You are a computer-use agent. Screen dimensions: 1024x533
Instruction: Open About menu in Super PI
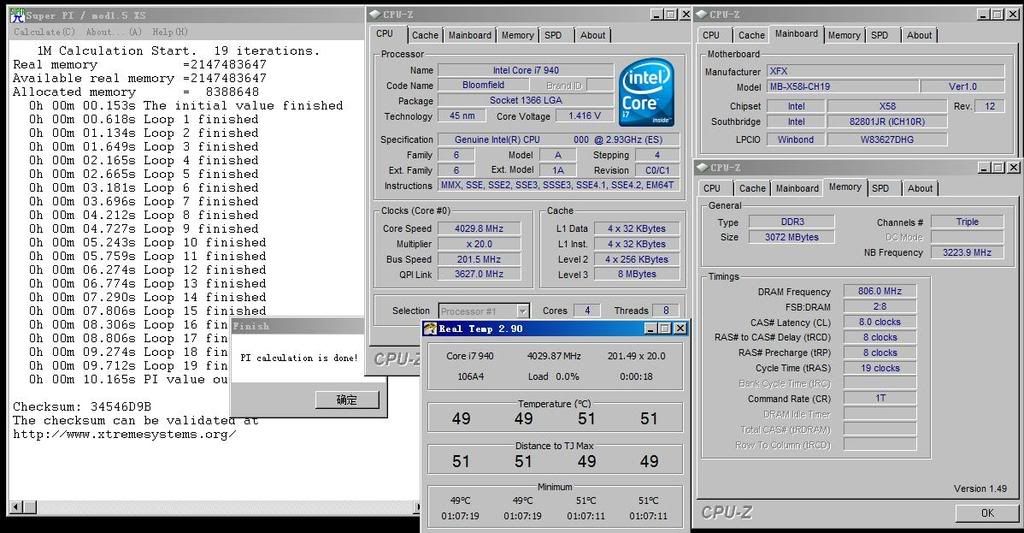(x=114, y=31)
